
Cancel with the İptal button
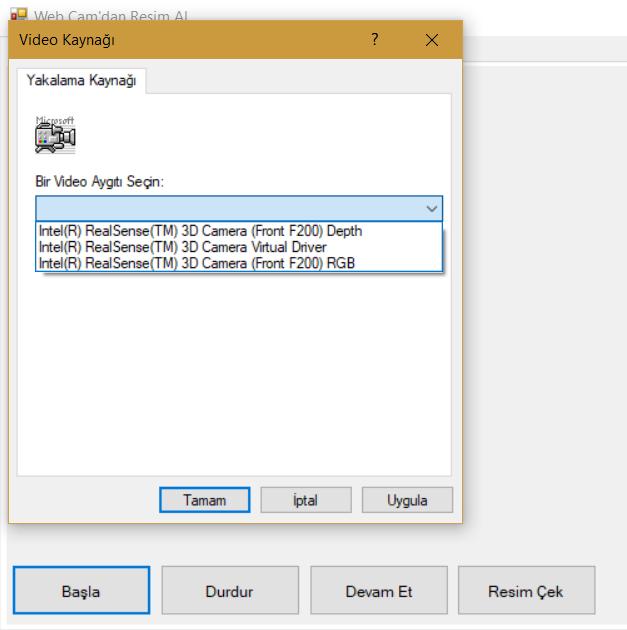tap(306, 500)
